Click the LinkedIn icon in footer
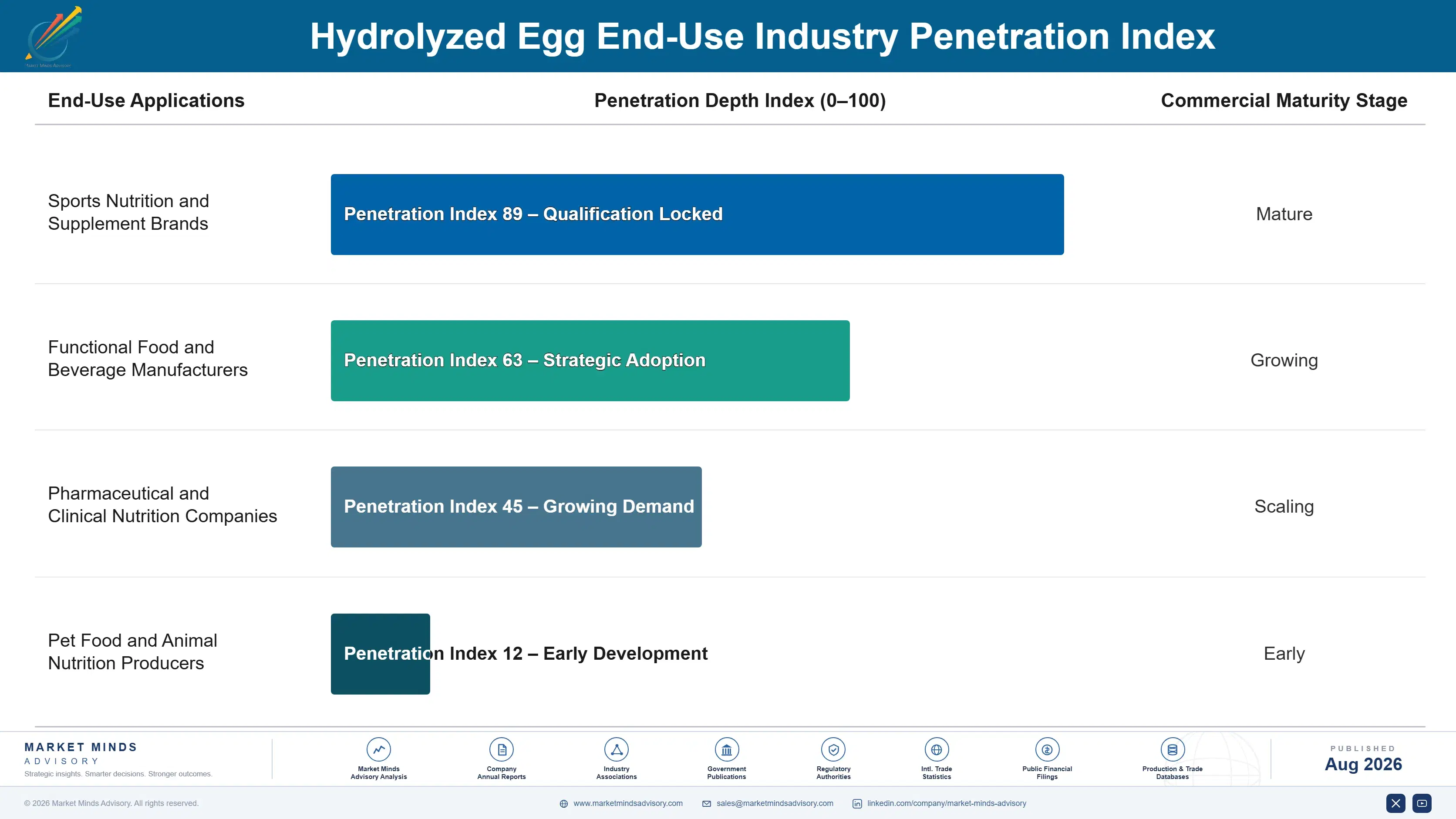This screenshot has width=1456, height=819. tap(857, 804)
